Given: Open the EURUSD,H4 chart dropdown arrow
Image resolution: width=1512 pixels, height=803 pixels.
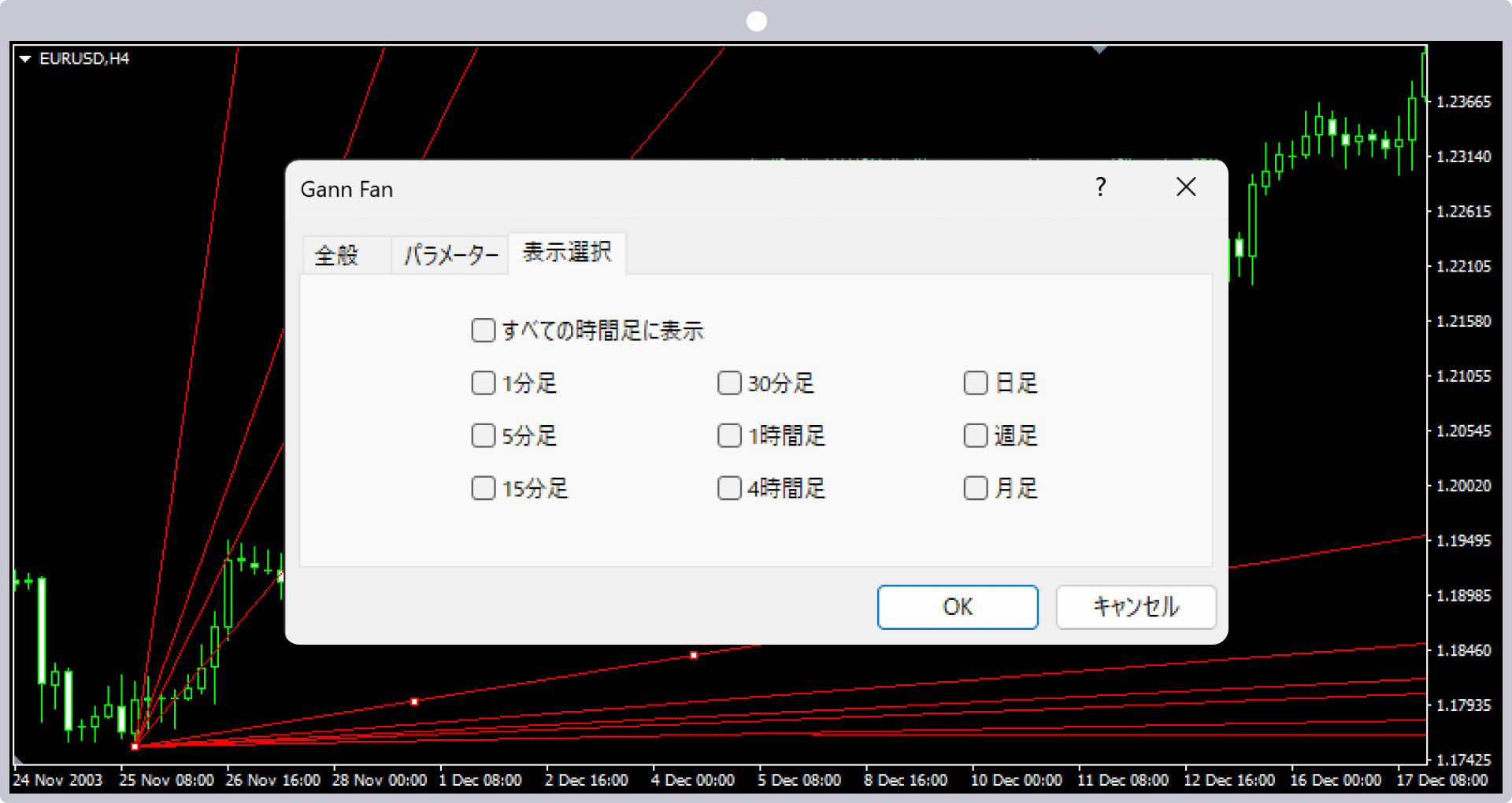Looking at the screenshot, I should click(x=25, y=59).
